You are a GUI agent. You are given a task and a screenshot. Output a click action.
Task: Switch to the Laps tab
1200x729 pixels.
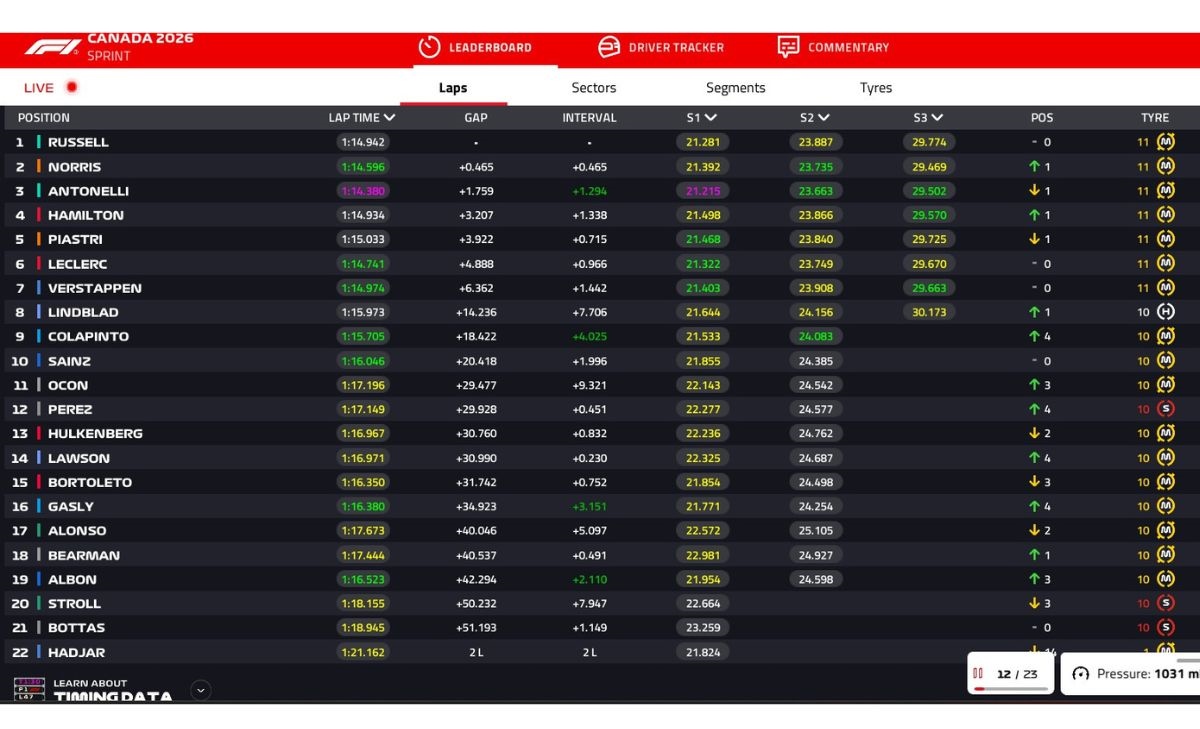[x=453, y=88]
